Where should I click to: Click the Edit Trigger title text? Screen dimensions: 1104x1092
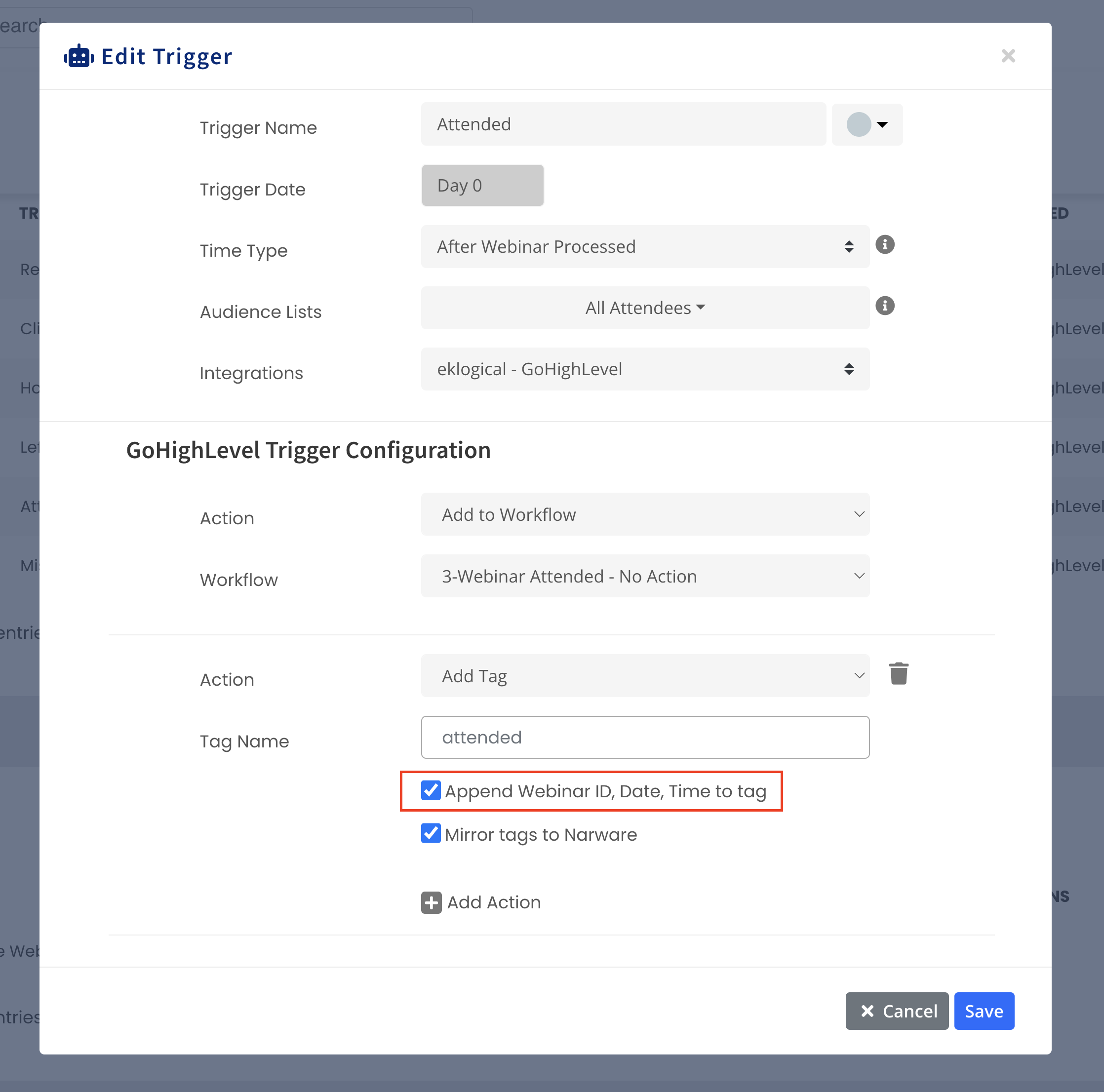[167, 57]
